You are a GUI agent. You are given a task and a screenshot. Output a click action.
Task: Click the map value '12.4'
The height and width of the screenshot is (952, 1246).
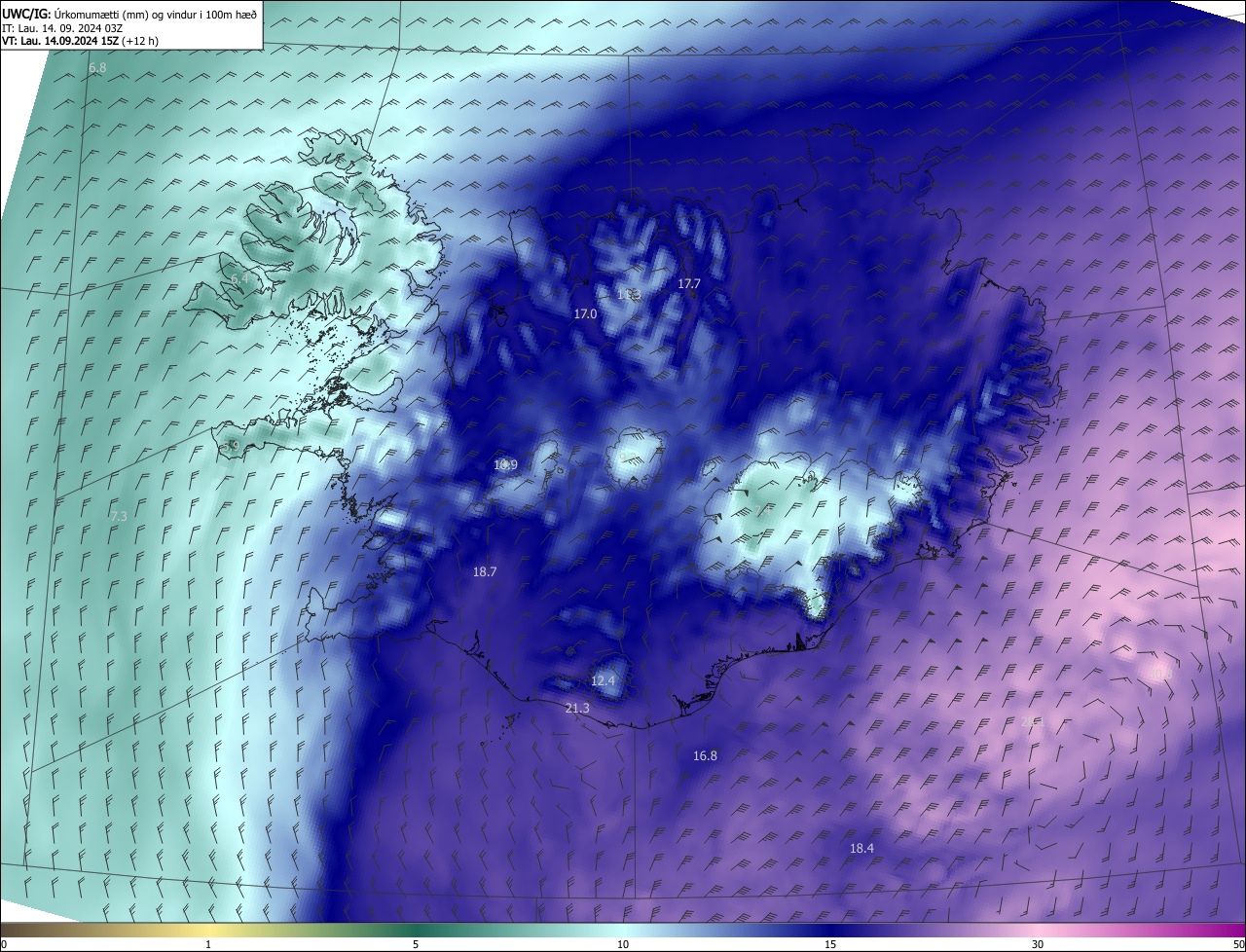click(x=604, y=681)
